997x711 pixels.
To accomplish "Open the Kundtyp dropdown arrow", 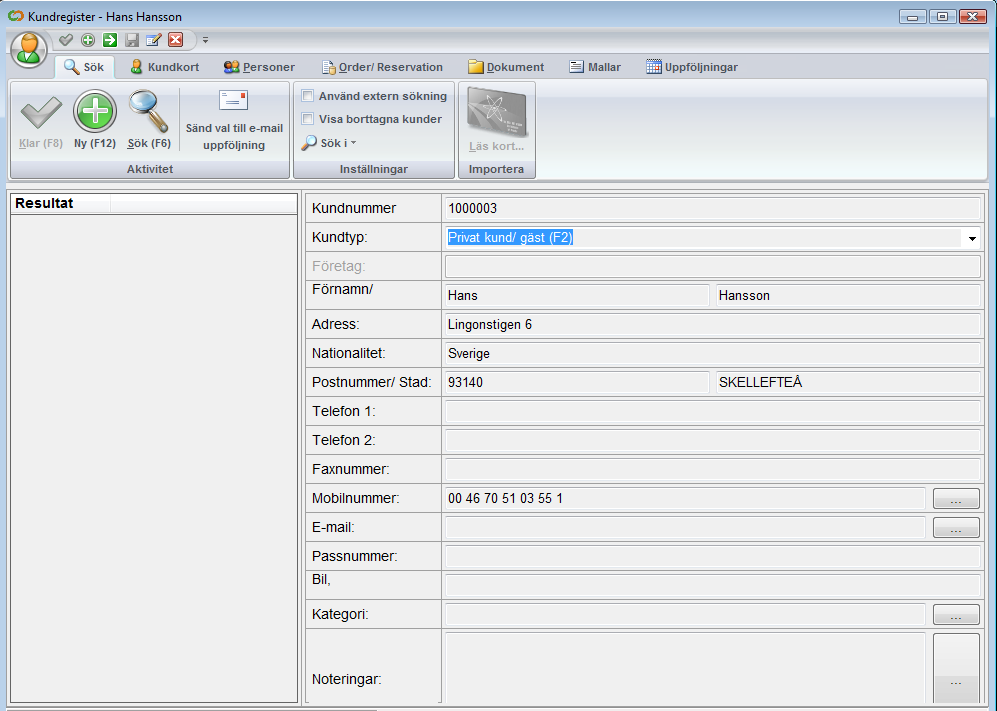I will pos(972,238).
